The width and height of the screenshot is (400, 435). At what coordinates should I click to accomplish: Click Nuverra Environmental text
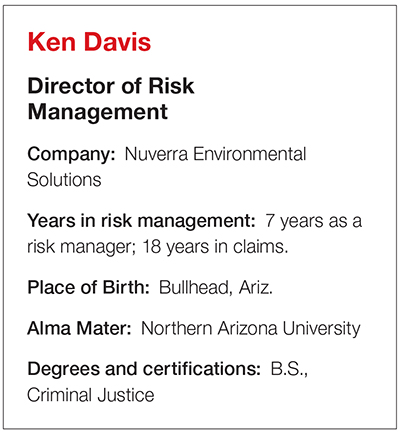coord(215,154)
